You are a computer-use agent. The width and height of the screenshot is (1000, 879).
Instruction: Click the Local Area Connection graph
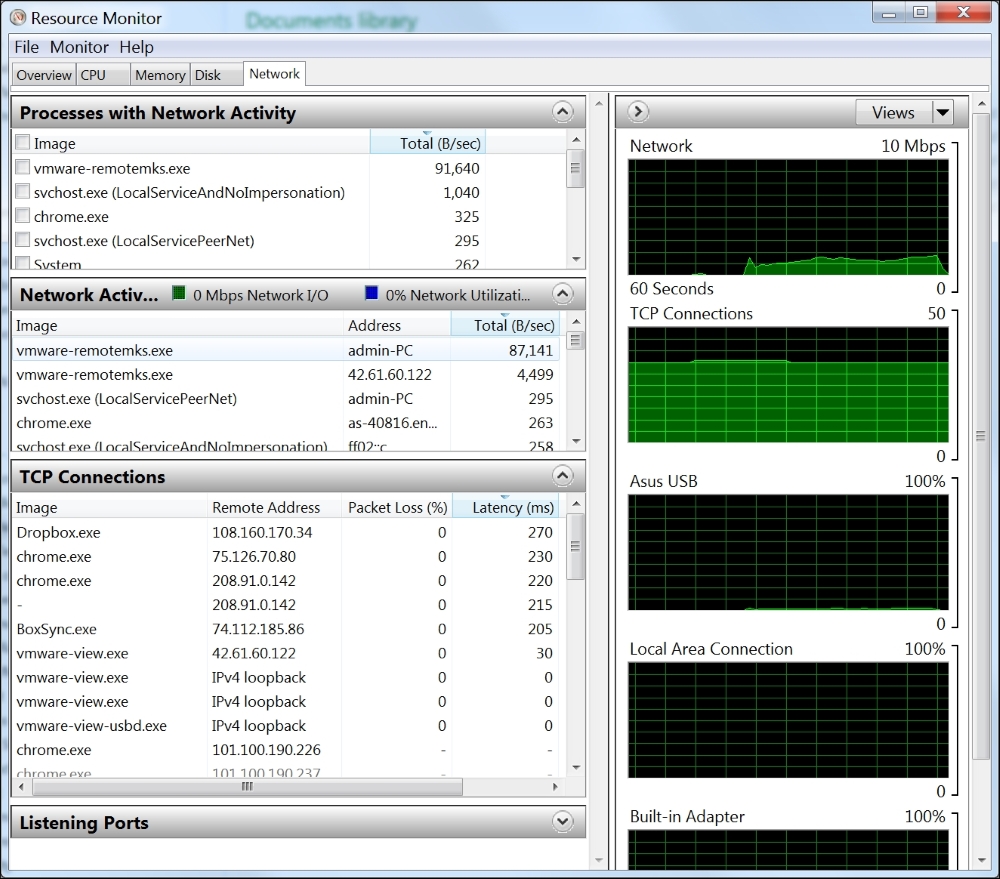(788, 720)
